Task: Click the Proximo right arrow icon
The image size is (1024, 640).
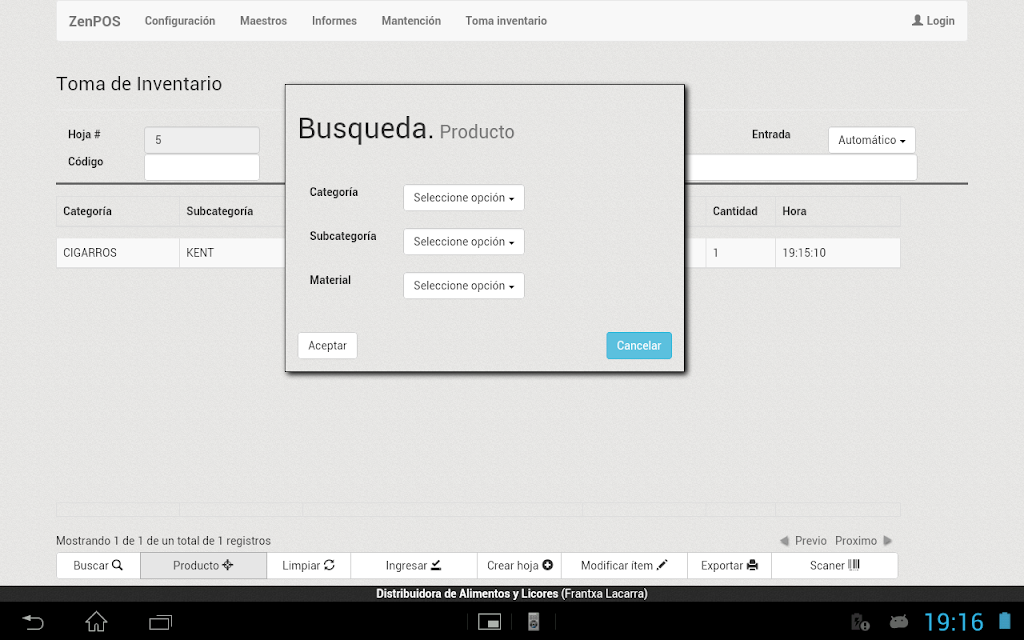Action: point(888,541)
